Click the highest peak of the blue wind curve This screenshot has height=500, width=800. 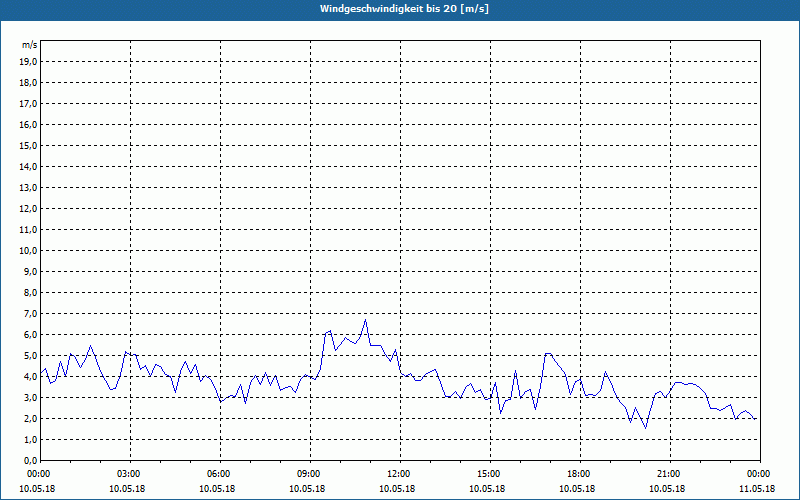(x=365, y=320)
